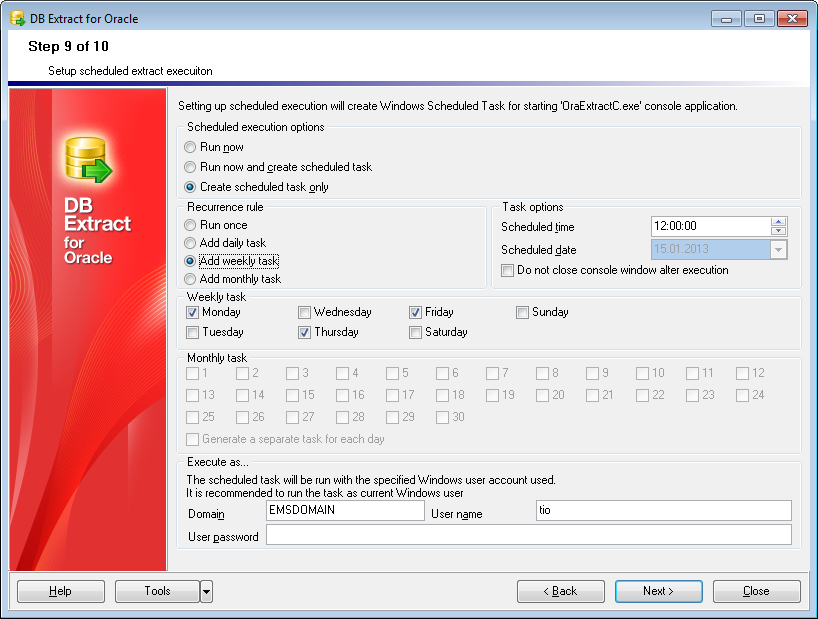818x619 pixels.
Task: Click the monthly day 1 checkbox
Action: 193,373
